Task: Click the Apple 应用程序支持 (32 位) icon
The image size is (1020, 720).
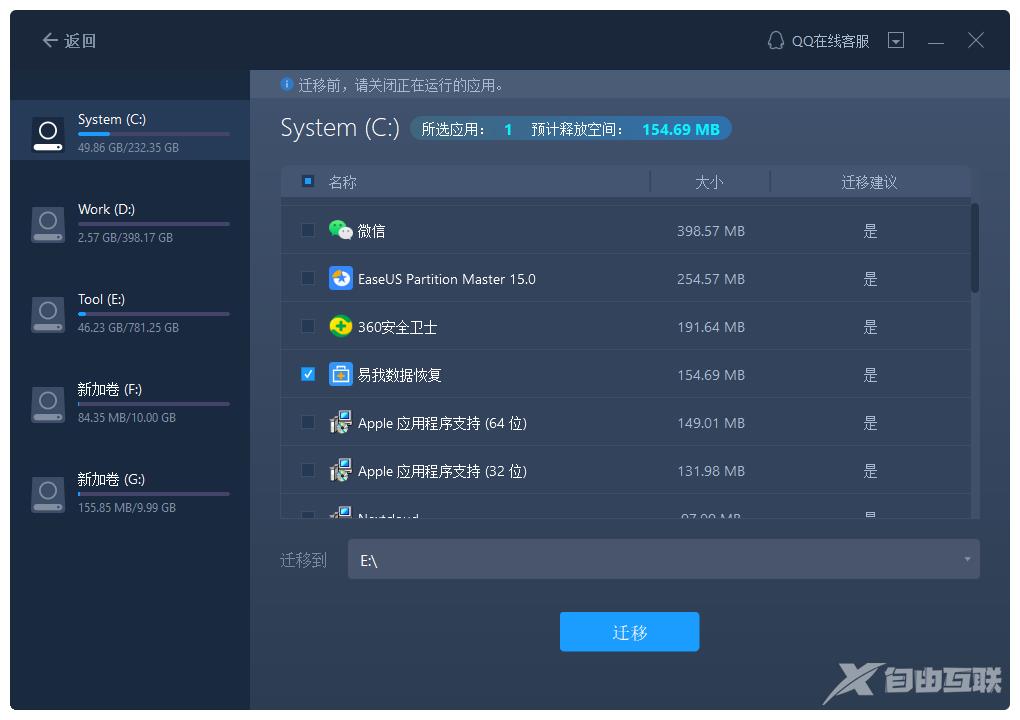Action: tap(341, 470)
